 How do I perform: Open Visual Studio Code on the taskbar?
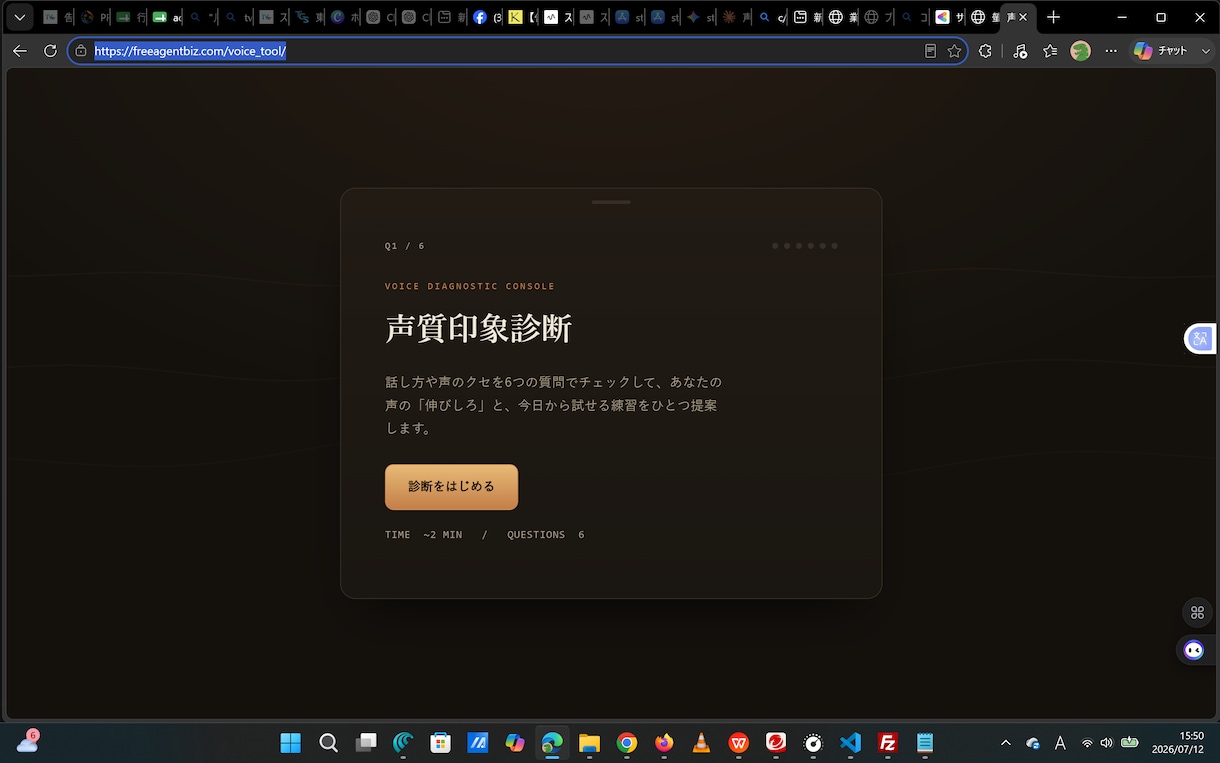pos(850,743)
